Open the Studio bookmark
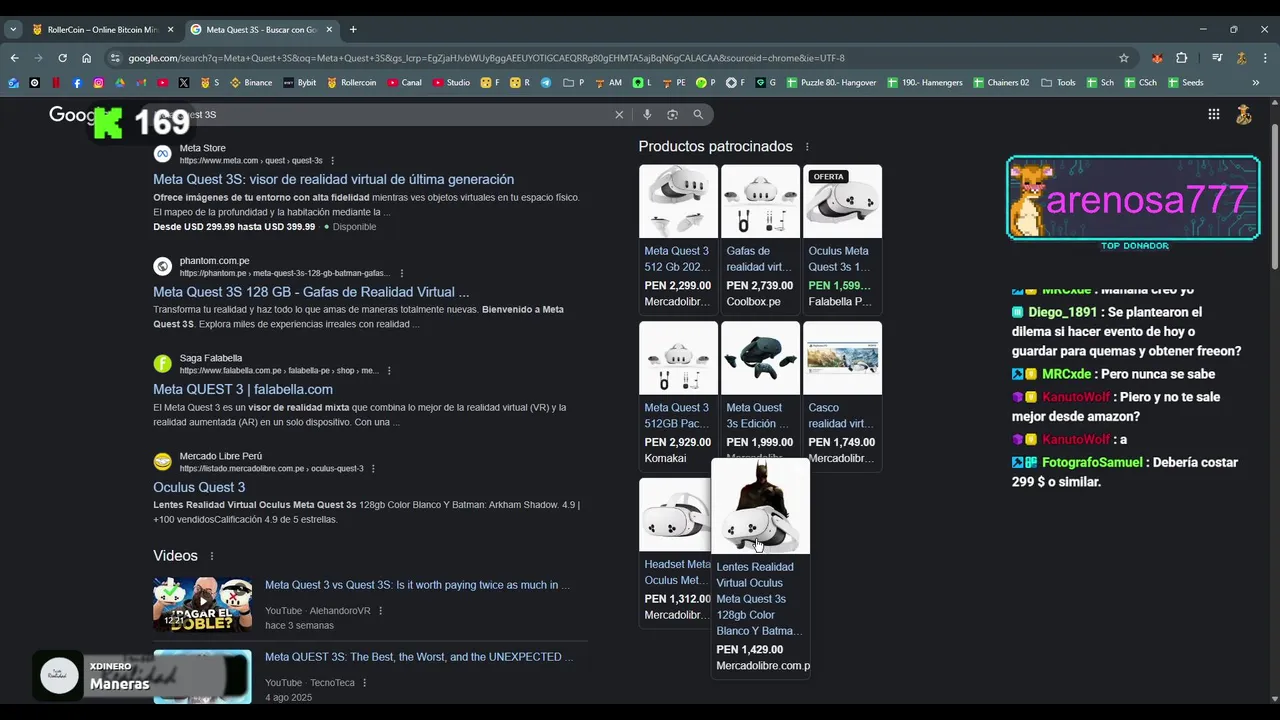Screen dimensions: 1280x720 click(451, 83)
